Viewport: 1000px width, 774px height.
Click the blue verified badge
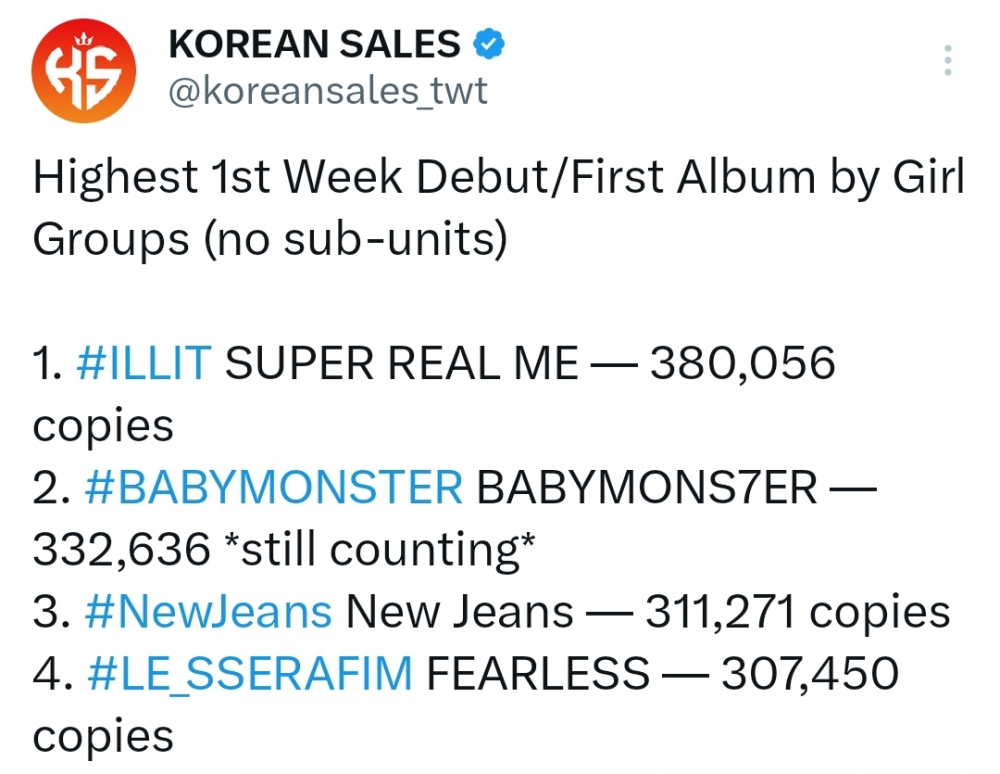pos(489,44)
